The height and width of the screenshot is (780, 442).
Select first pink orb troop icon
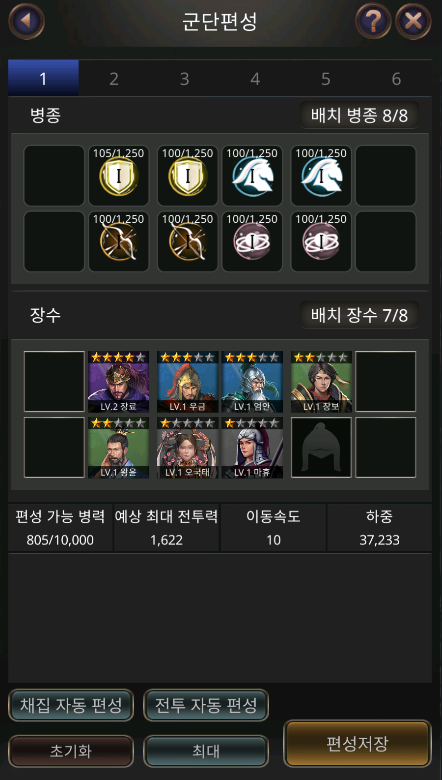click(x=252, y=241)
